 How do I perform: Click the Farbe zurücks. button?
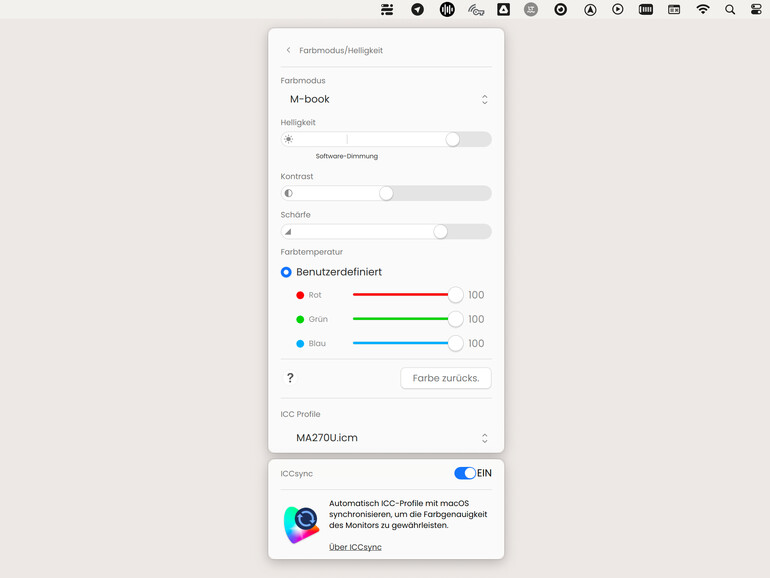(446, 378)
